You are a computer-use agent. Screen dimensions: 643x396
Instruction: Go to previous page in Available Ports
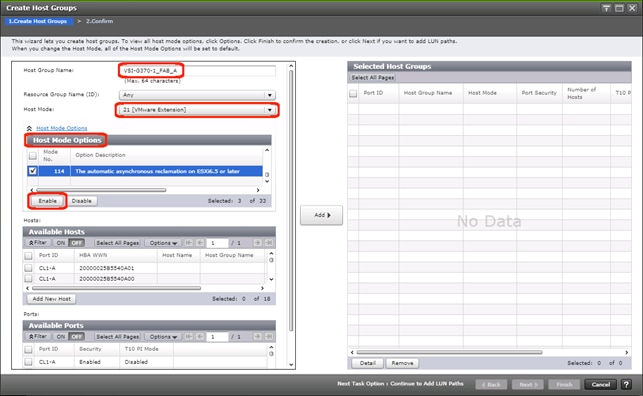[200, 337]
